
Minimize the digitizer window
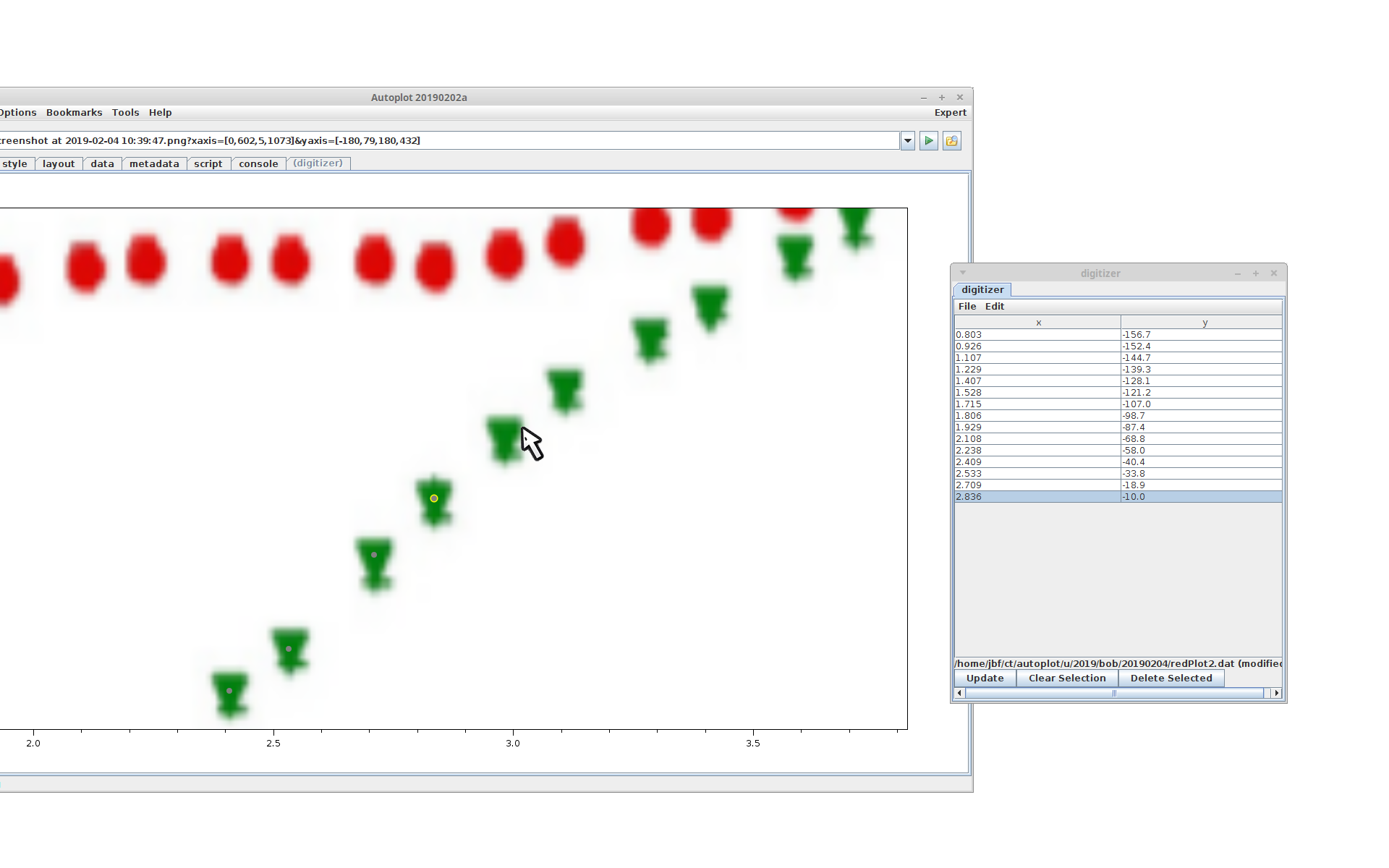1238,273
